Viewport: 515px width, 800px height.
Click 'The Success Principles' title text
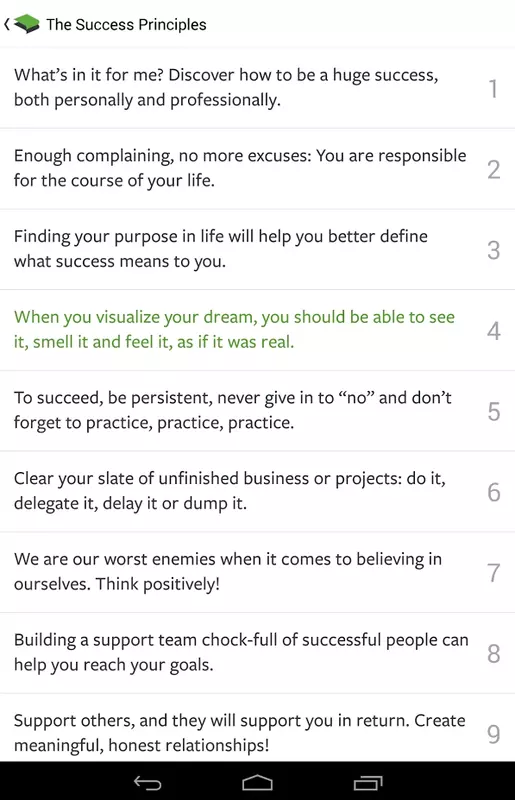pos(126,24)
